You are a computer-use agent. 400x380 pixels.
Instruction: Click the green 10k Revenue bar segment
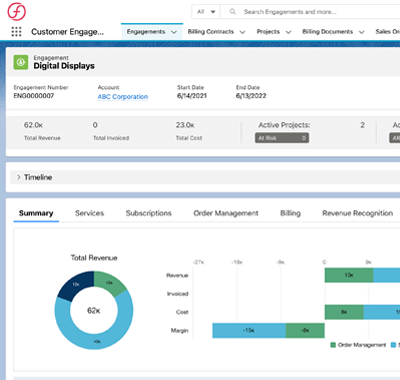(x=349, y=275)
